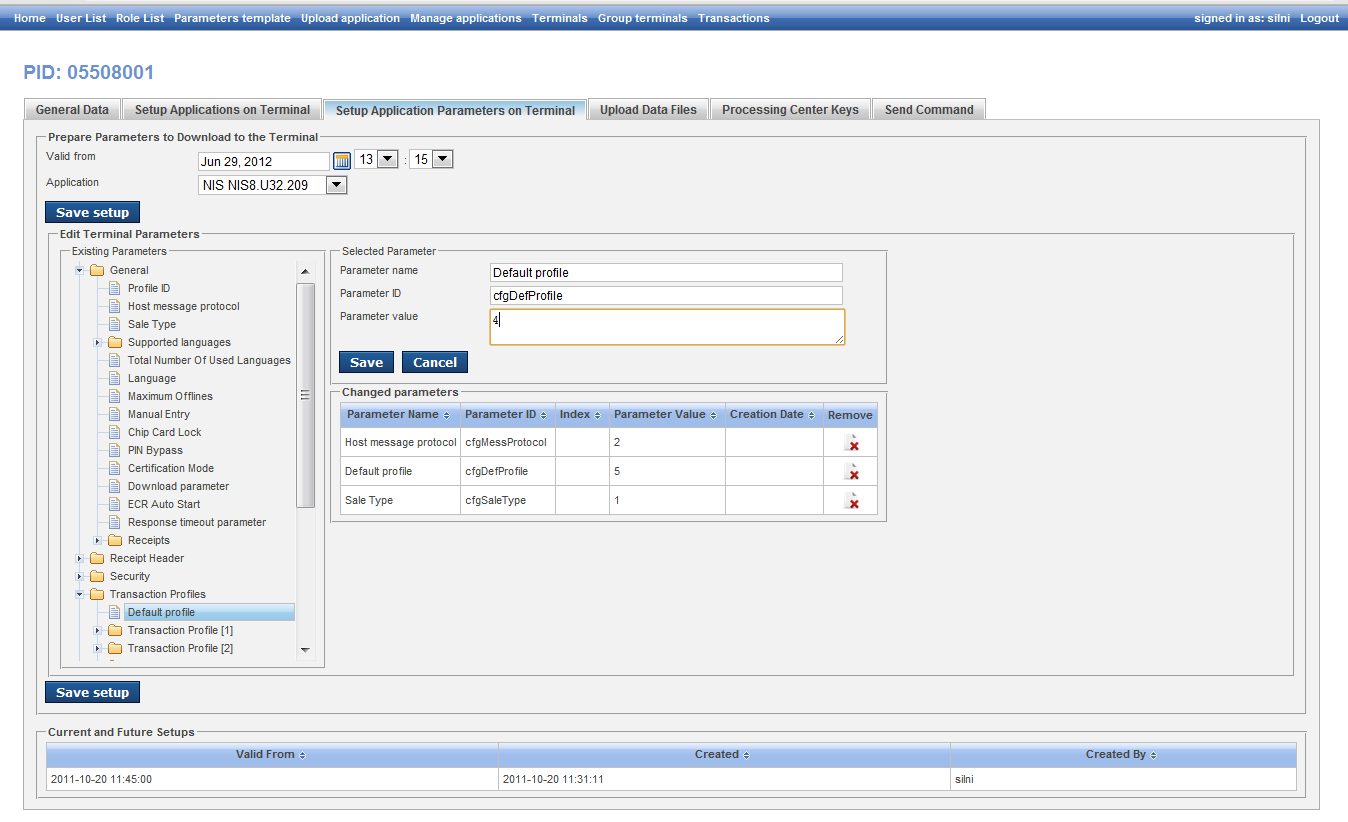Click Save in Selected Parameter panel

pos(366,362)
